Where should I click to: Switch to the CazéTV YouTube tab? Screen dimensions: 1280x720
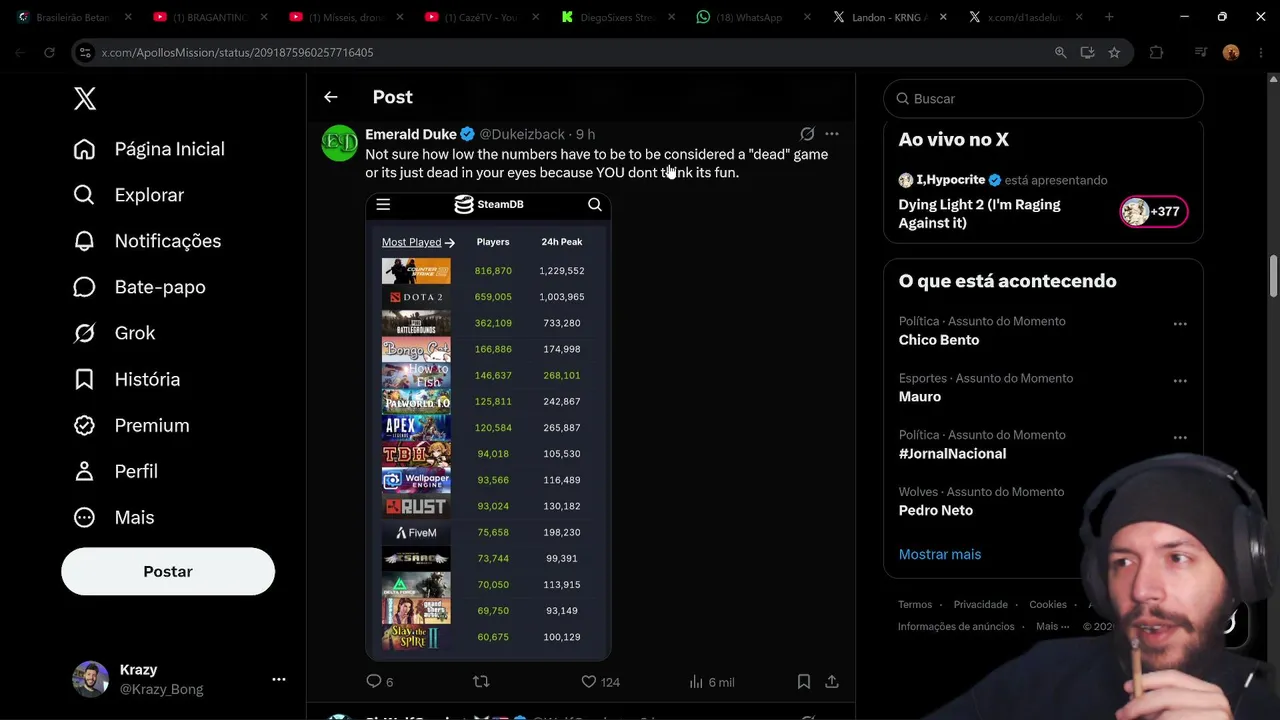[x=480, y=17]
